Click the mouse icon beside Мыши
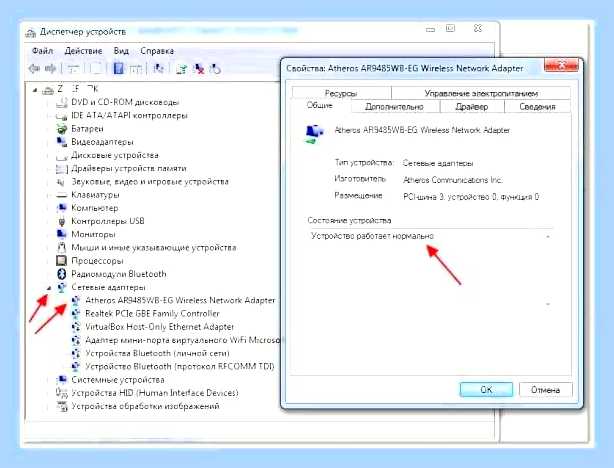This screenshot has width=614, height=468. pyautogui.click(x=61, y=248)
